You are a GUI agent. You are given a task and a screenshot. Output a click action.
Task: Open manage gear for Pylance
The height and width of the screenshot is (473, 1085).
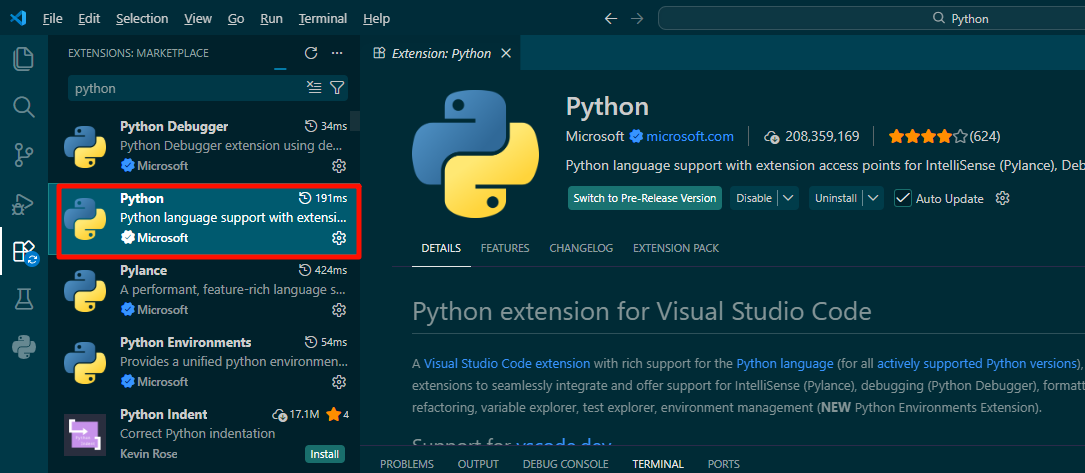[338, 309]
